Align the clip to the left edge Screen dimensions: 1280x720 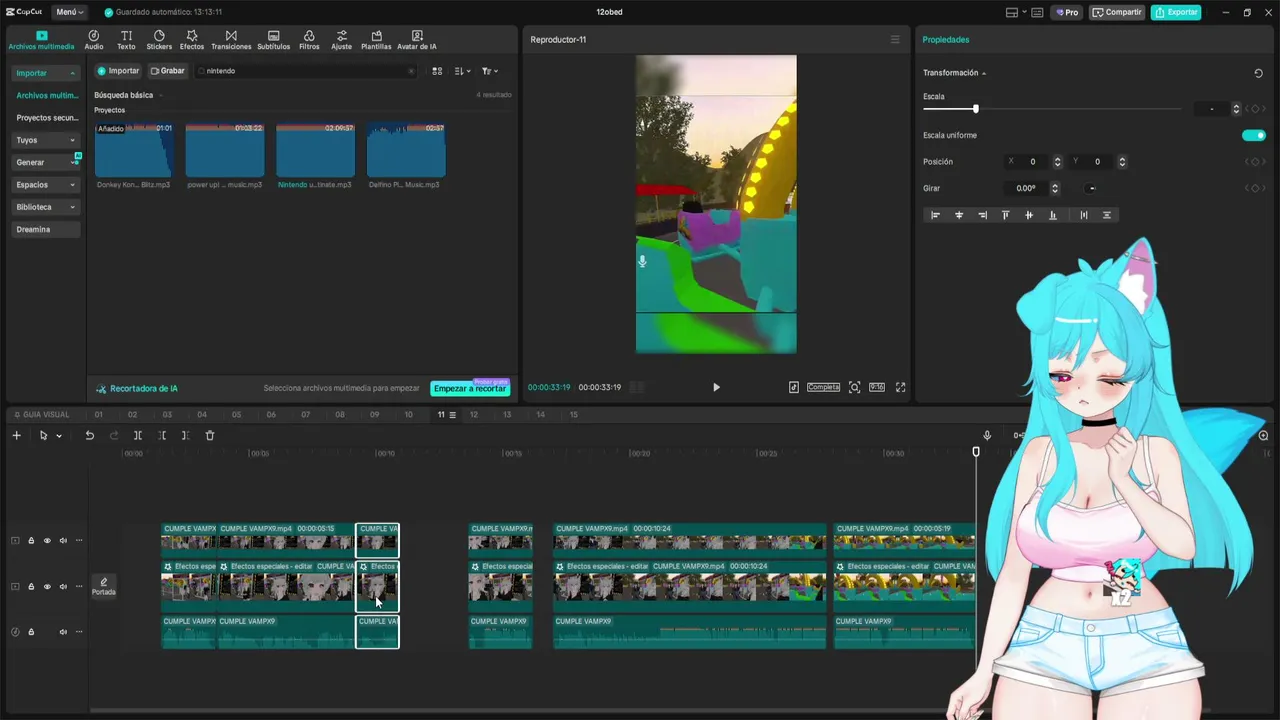click(x=935, y=215)
